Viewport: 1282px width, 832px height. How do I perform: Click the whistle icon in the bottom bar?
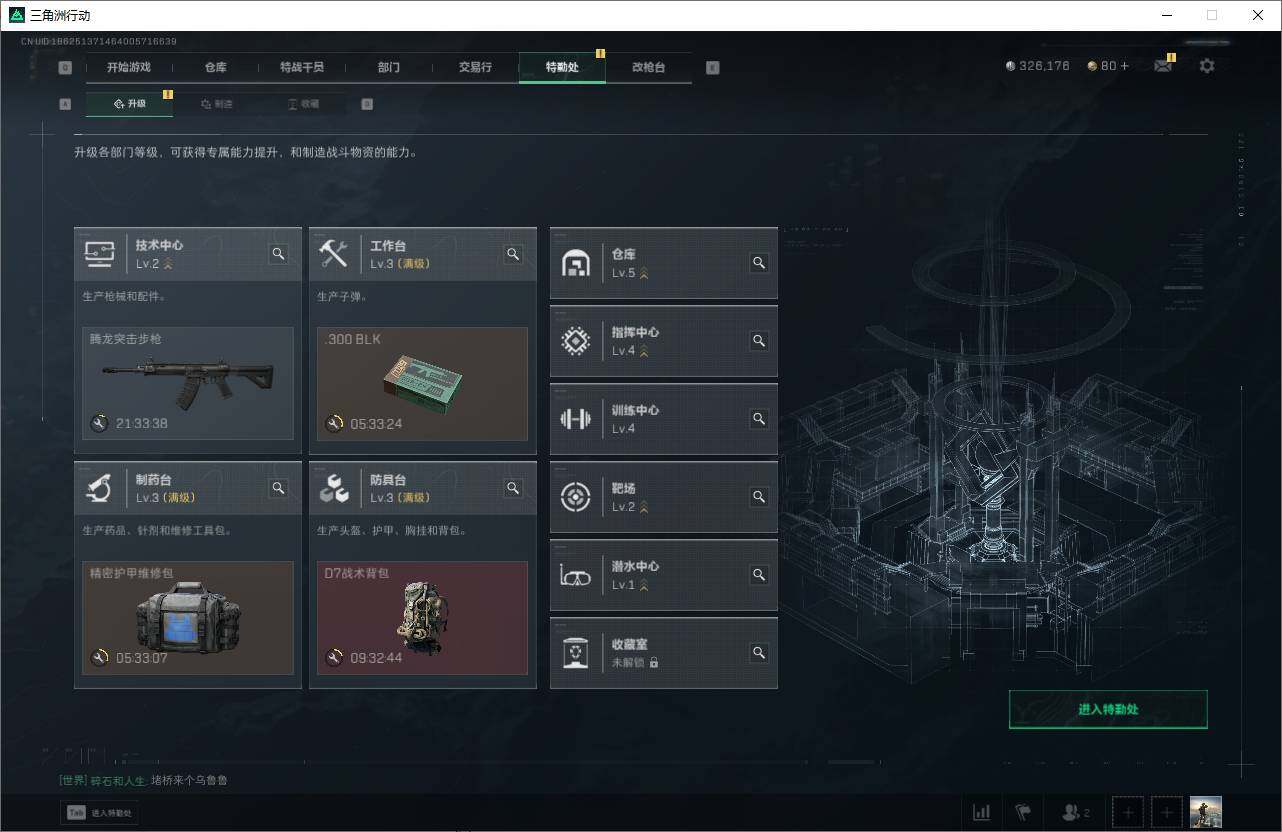click(1023, 812)
